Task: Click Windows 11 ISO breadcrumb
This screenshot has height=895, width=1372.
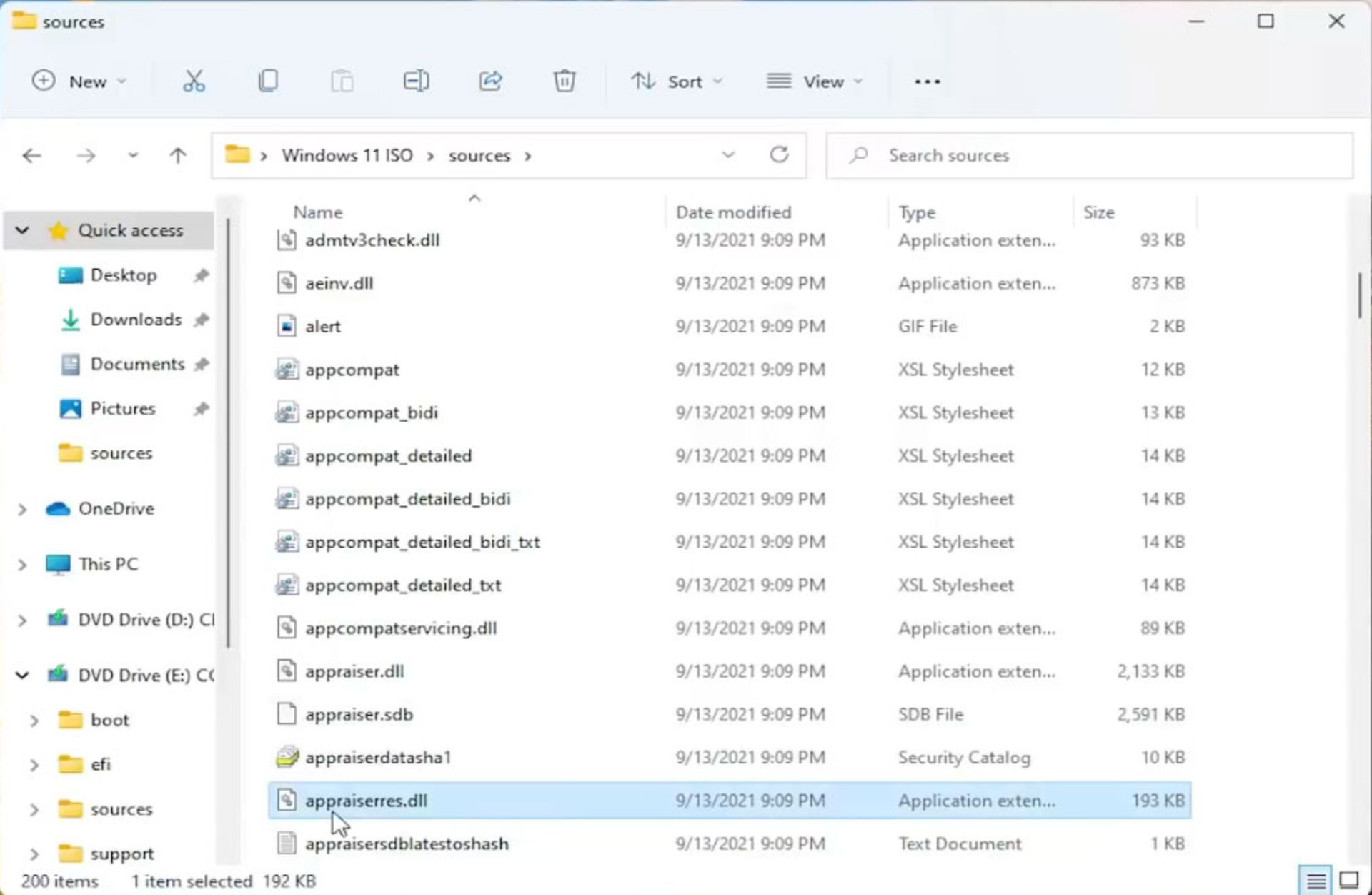Action: click(x=347, y=155)
